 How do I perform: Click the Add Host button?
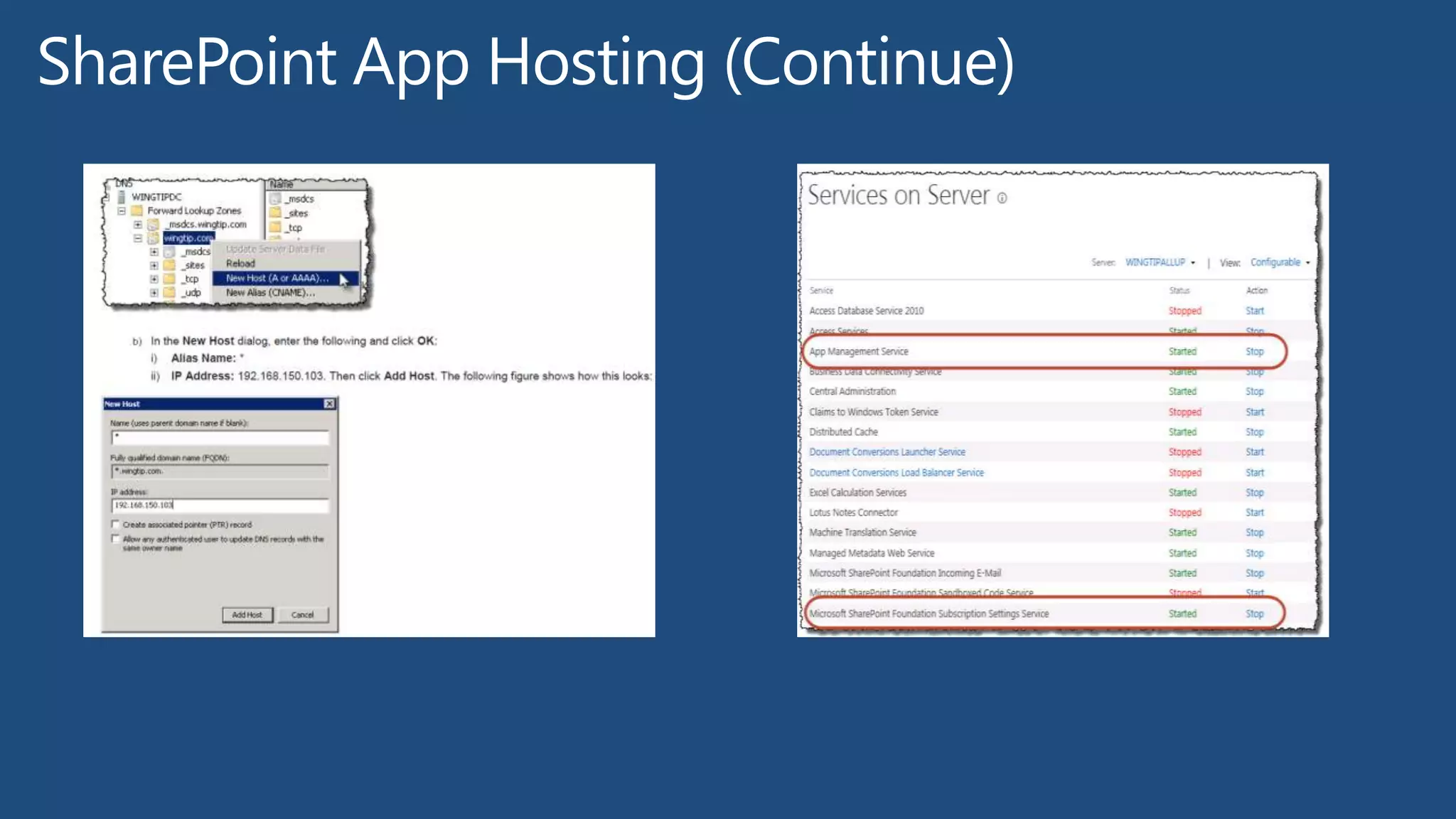tap(247, 615)
